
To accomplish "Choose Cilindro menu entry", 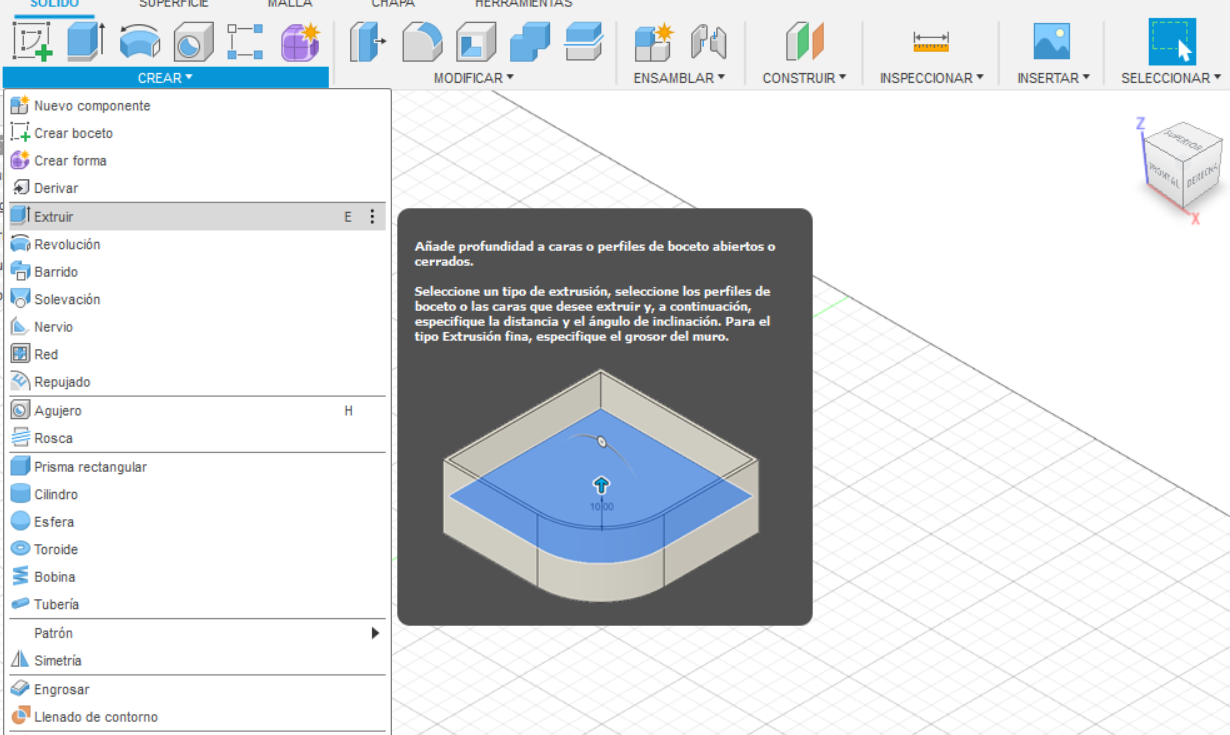I will [x=197, y=494].
